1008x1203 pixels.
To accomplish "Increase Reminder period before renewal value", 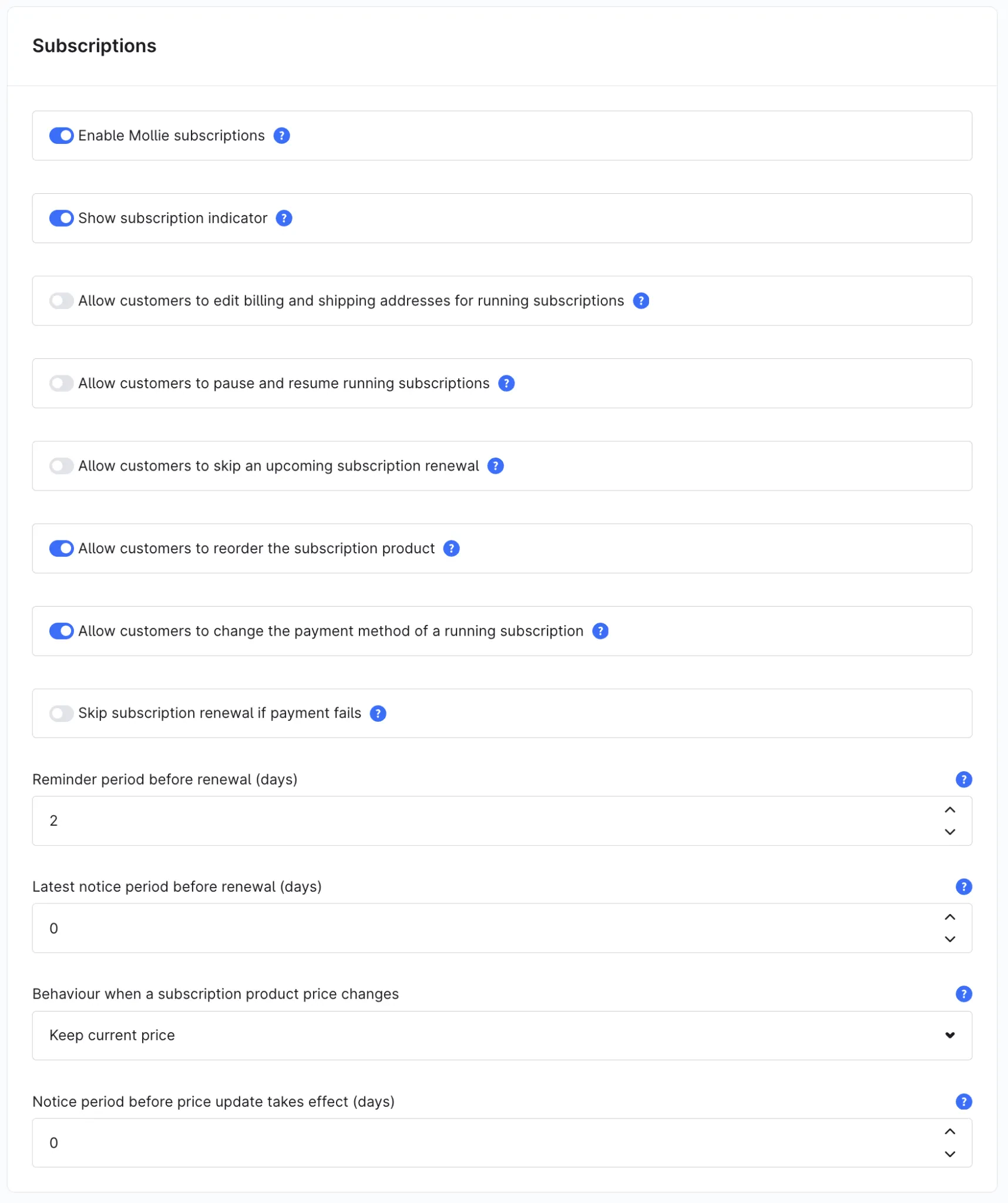I will coord(950,810).
